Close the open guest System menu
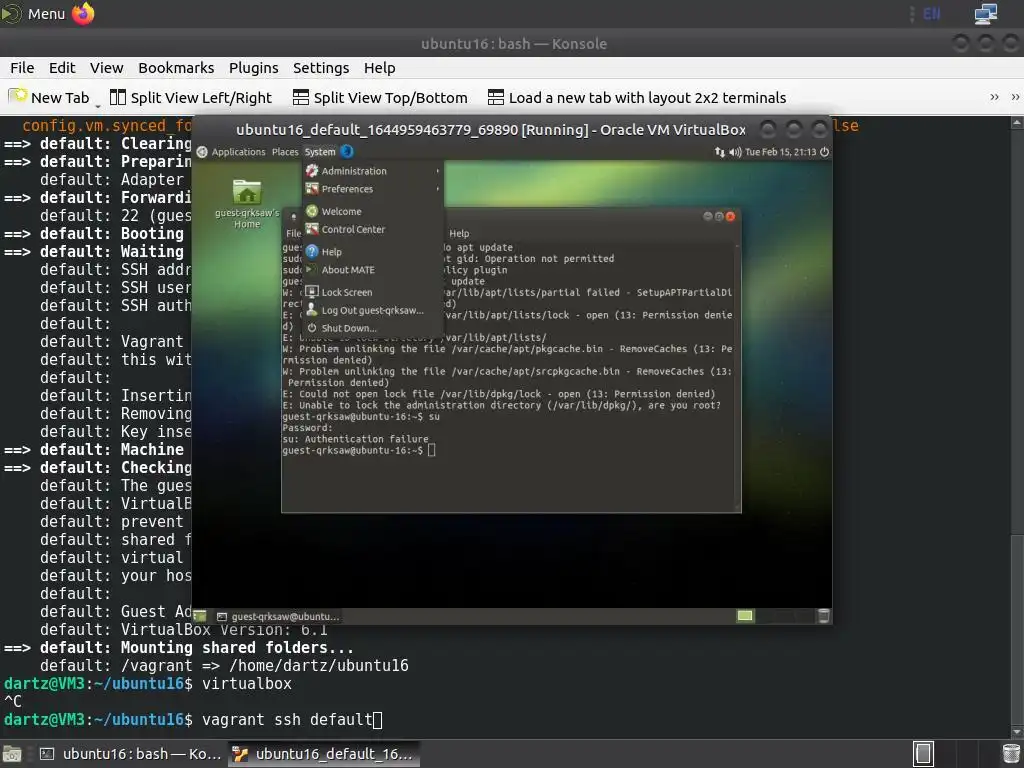Image resolution: width=1024 pixels, height=768 pixels. [x=319, y=152]
